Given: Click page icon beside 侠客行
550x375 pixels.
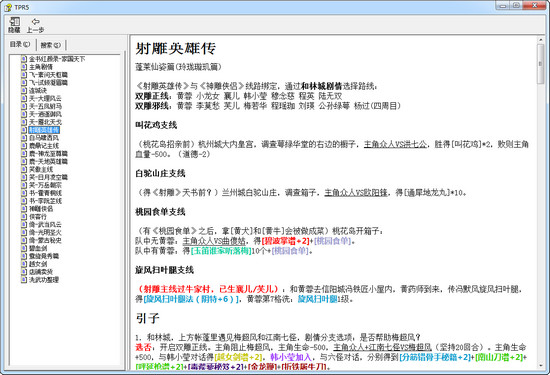Looking at the screenshot, I should (24, 217).
